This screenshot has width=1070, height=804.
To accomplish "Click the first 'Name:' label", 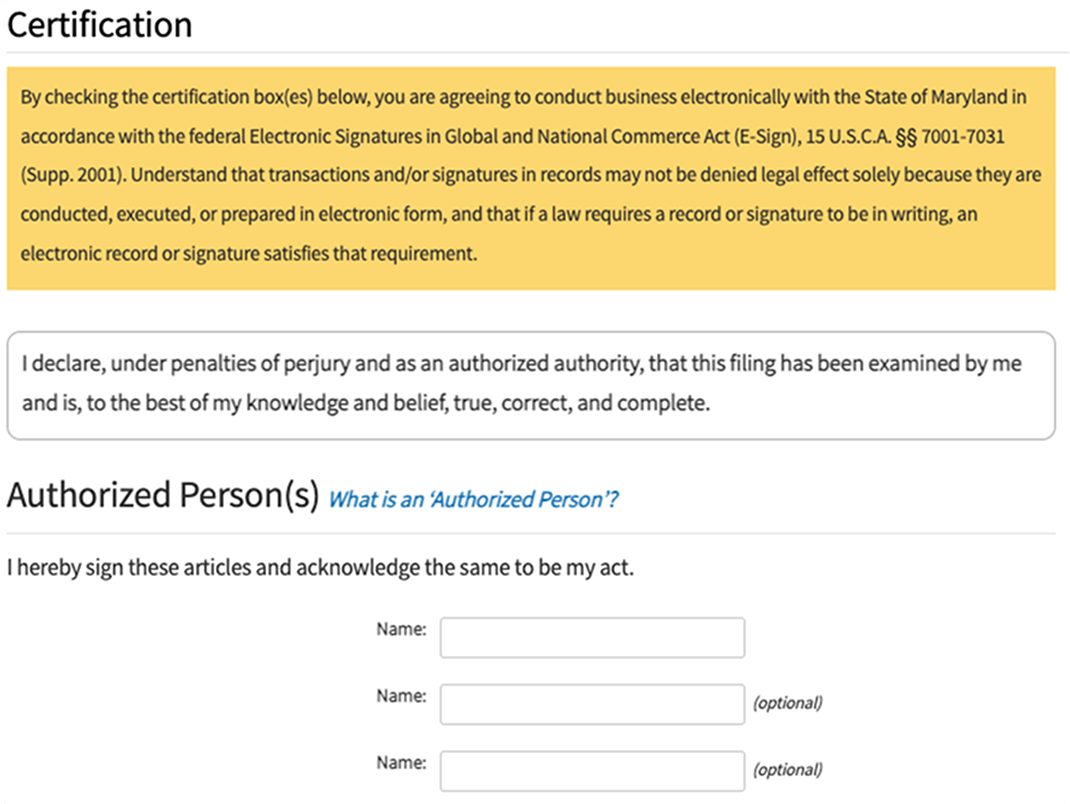I will click(401, 629).
